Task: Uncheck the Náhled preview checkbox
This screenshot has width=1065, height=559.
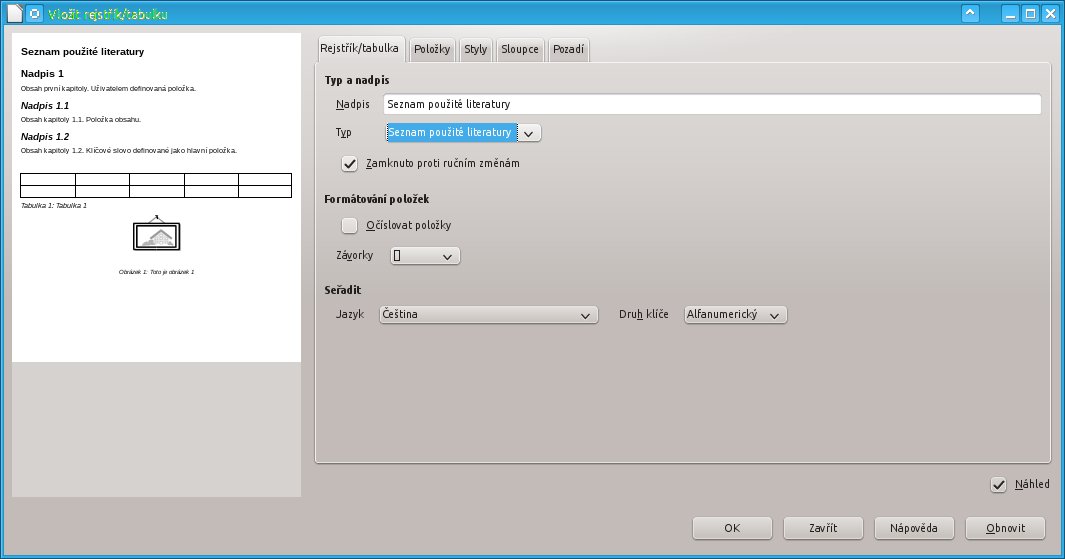Action: 998,484
